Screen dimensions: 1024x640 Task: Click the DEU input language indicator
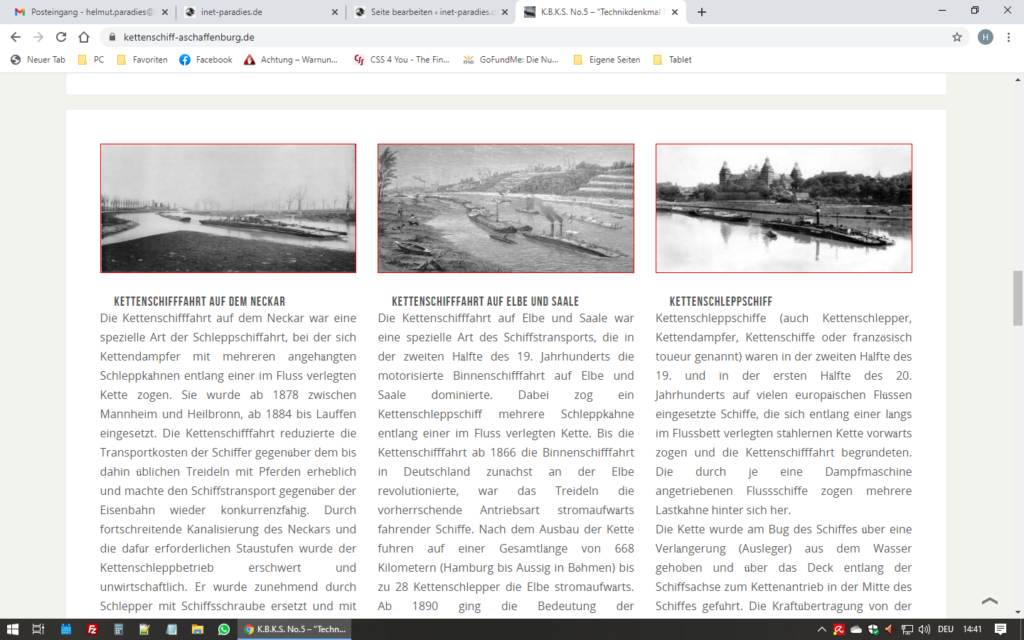pos(945,630)
